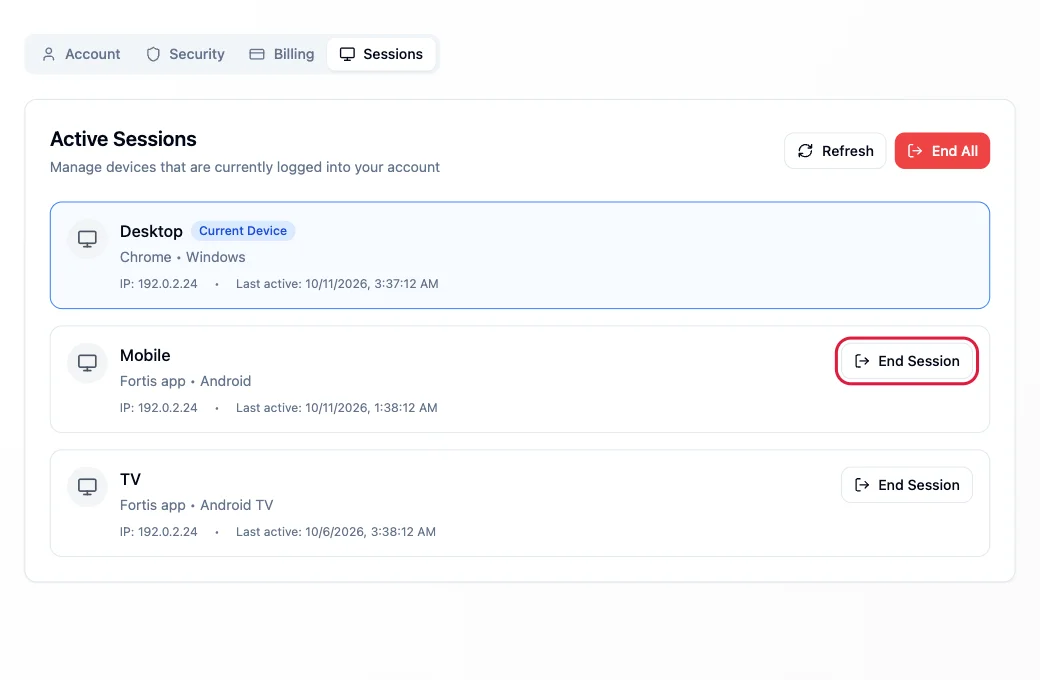Click the Current Device badge
This screenshot has height=680, width=1040.
coord(243,231)
